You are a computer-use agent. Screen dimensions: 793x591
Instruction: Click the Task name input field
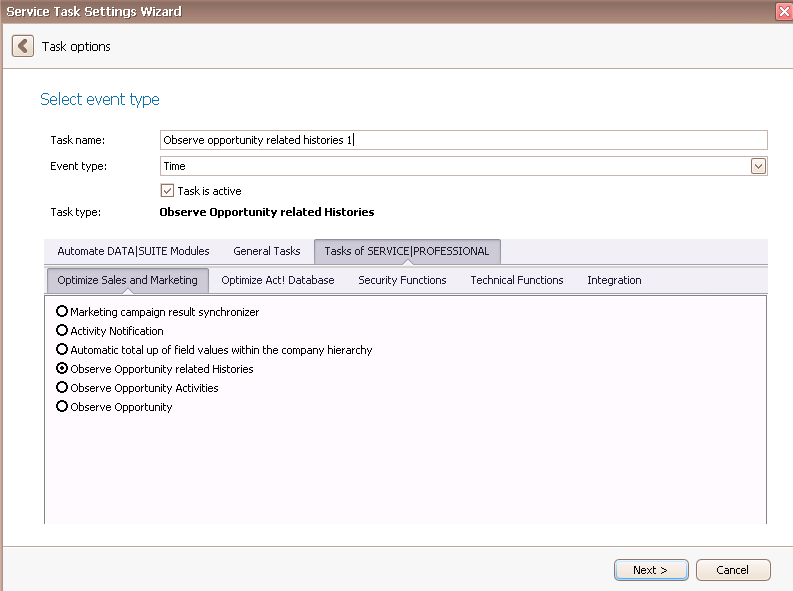coord(464,140)
